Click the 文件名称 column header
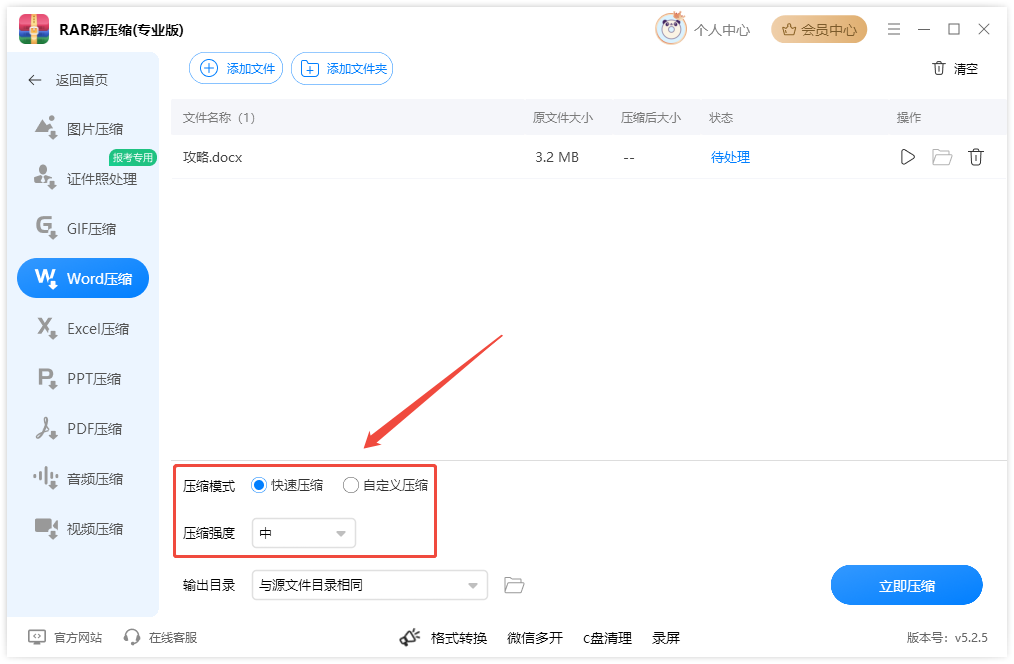Viewport: 1014px width, 664px height. pos(219,118)
